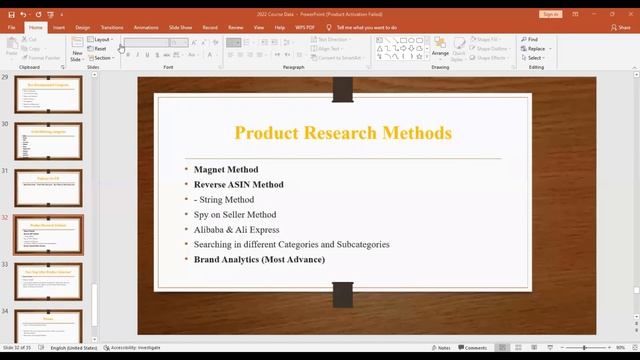Toggle Italic formatting
This screenshot has width=640, height=360.
138,55
